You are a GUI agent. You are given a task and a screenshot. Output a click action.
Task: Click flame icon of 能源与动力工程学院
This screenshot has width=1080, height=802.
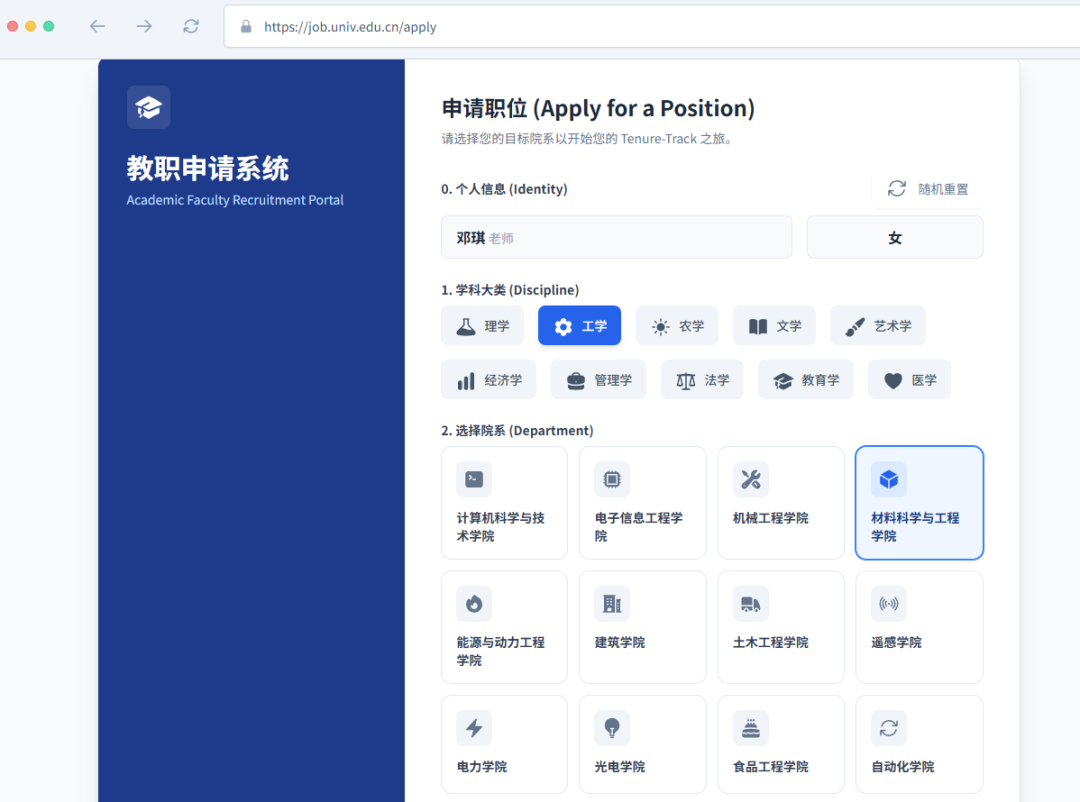pos(474,604)
